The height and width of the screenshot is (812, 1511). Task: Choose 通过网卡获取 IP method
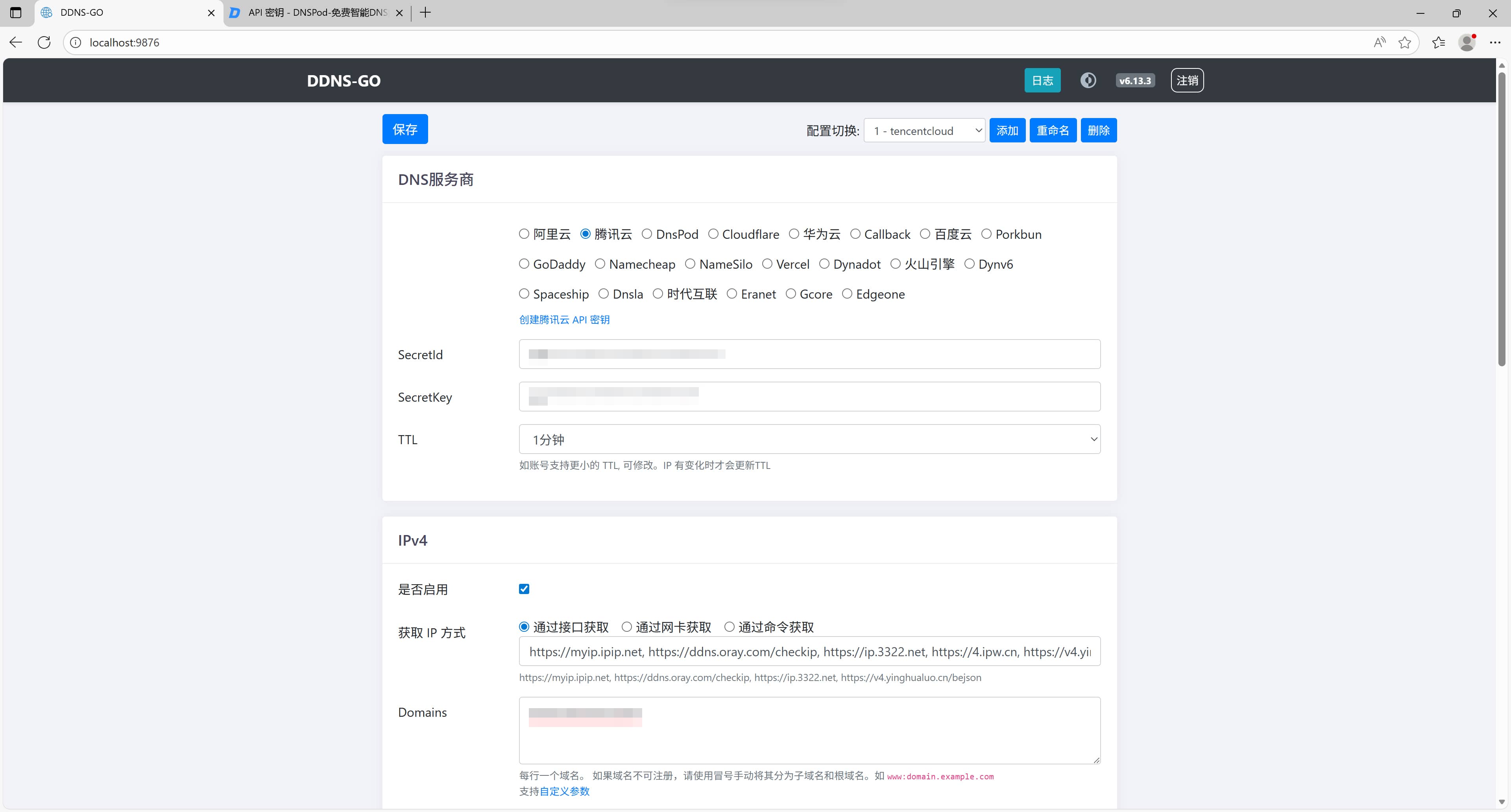(626, 627)
